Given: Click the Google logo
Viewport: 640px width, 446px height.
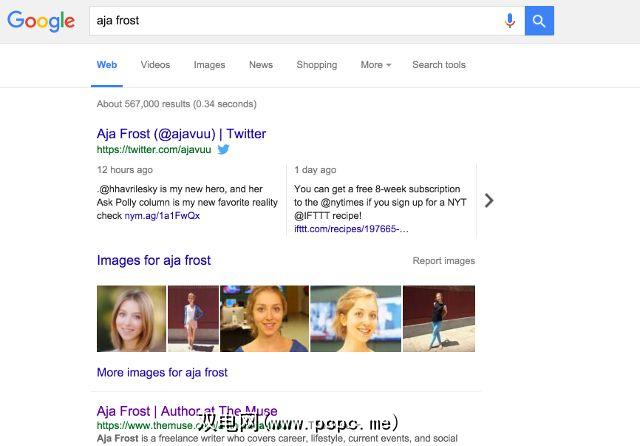Looking at the screenshot, I should click(x=41, y=21).
